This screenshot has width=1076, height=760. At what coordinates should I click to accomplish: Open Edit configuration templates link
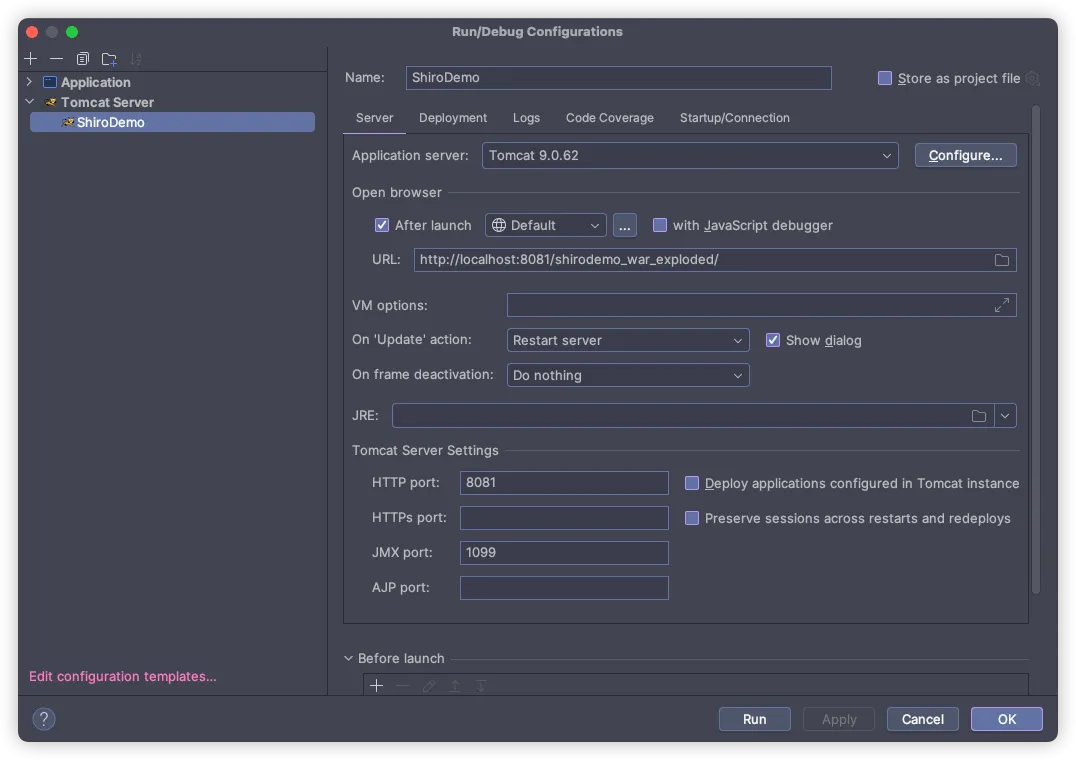click(123, 677)
